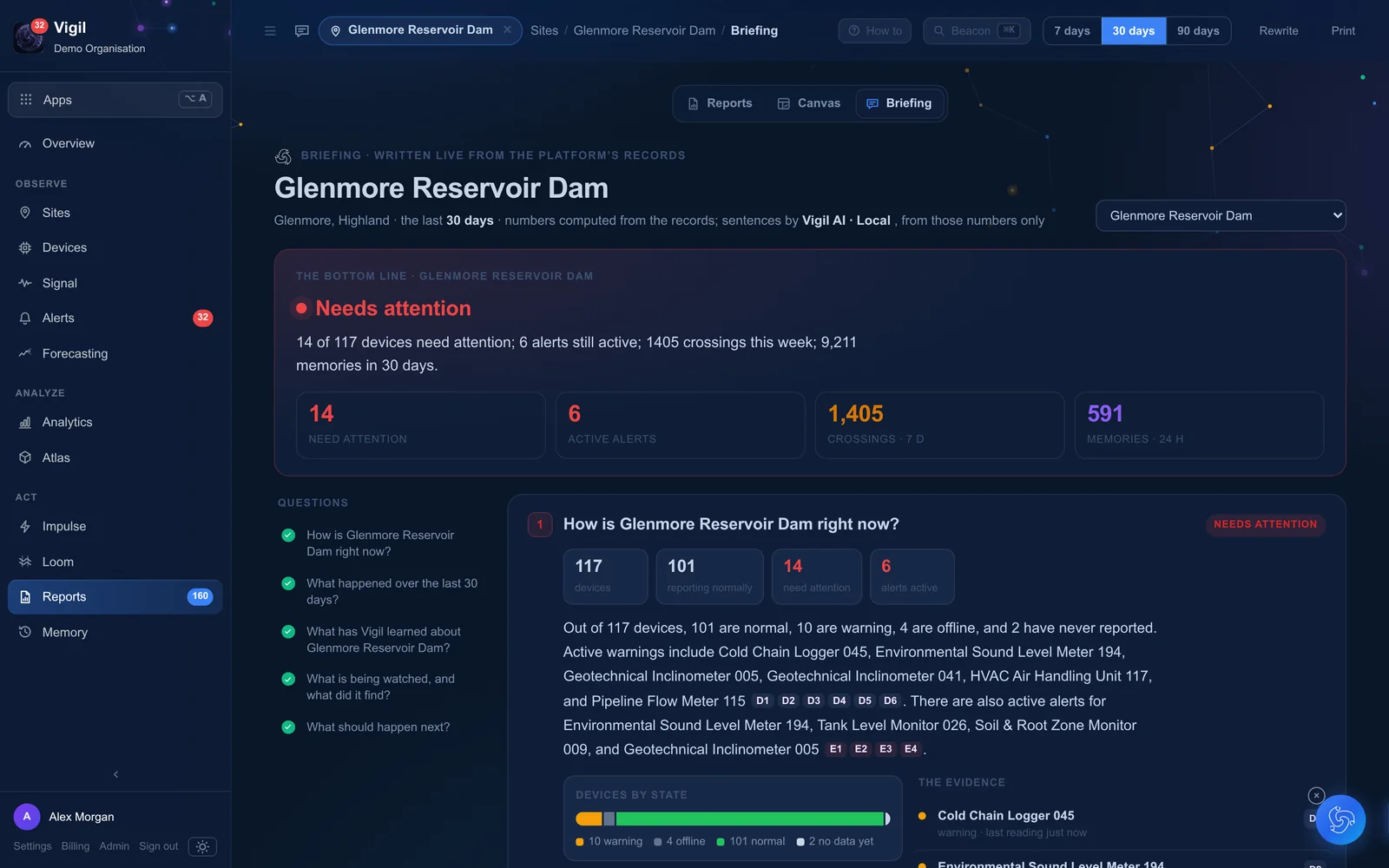Image resolution: width=1389 pixels, height=868 pixels.
Task: Toggle the light/dark theme sun icon
Action: click(202, 846)
